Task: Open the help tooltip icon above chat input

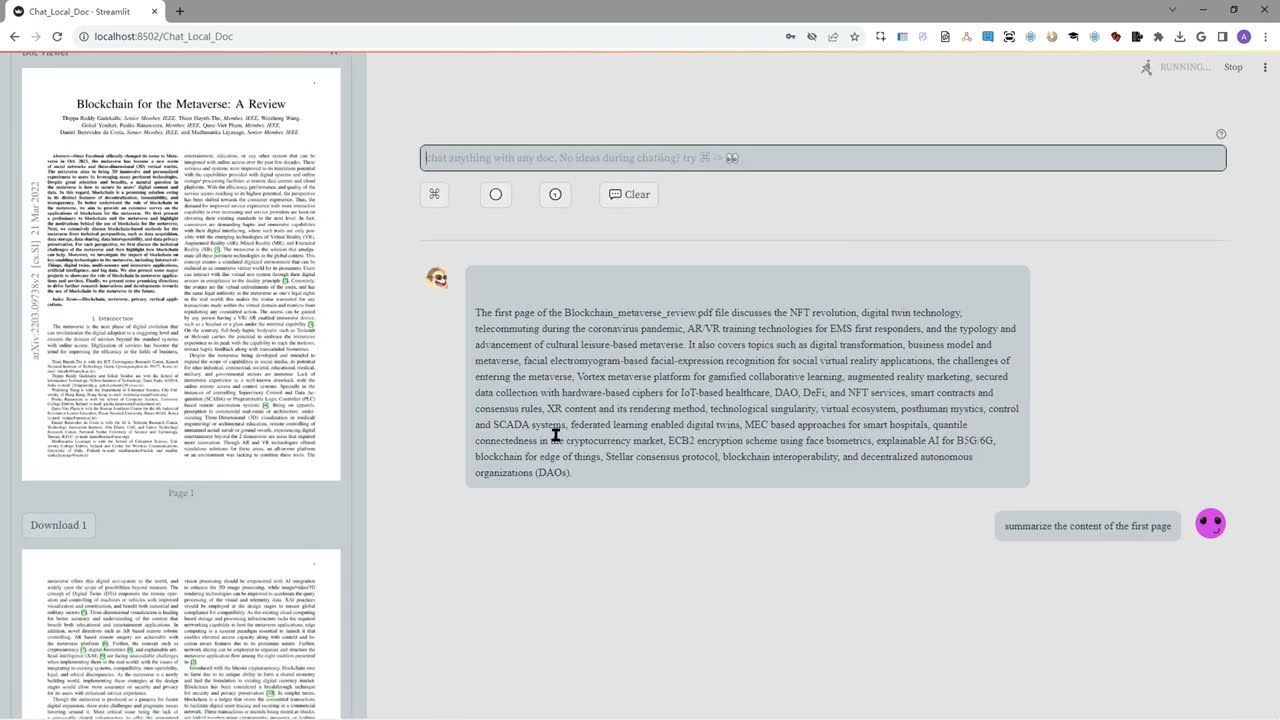Action: [1220, 134]
